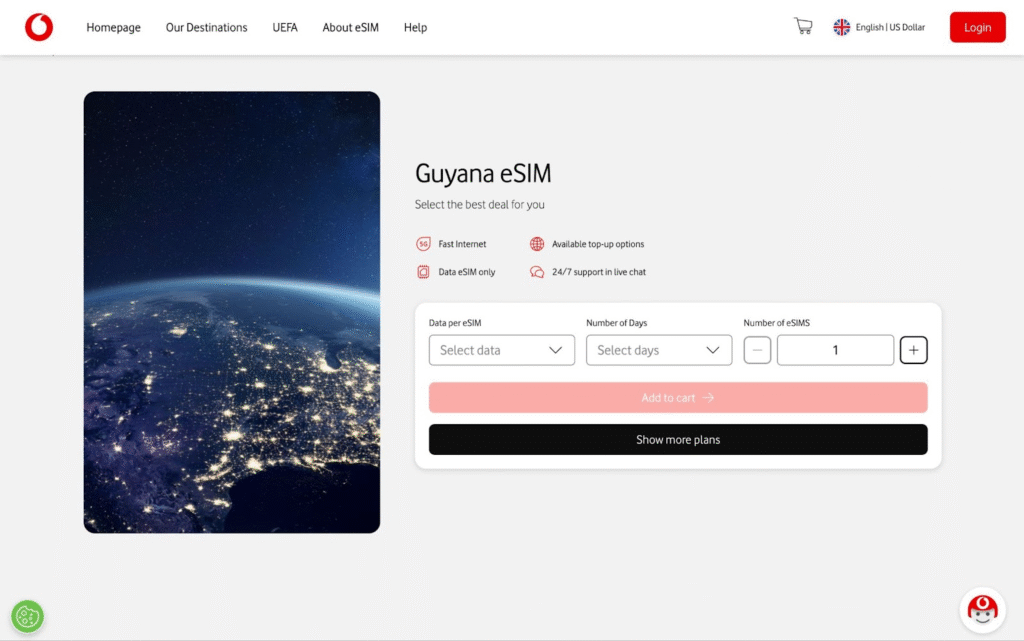
Task: Click the globe top-up options icon
Action: coord(537,243)
